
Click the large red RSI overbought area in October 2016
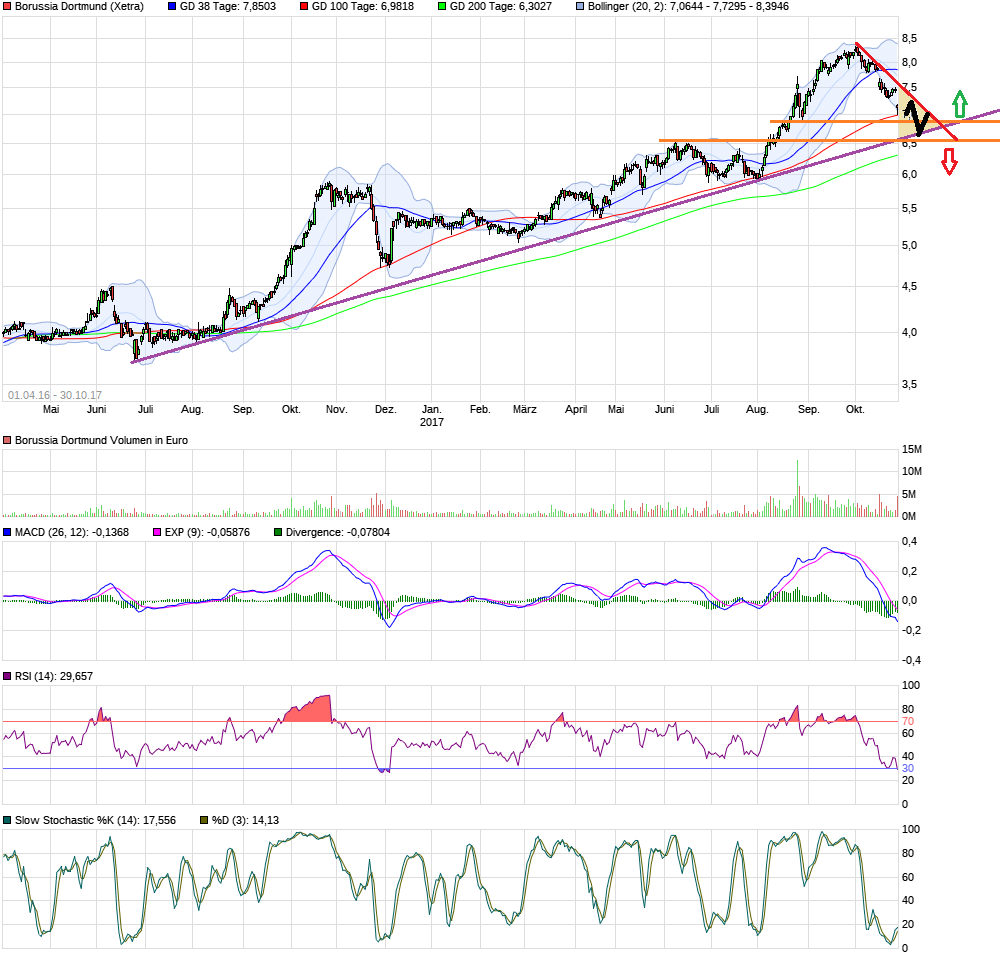click(311, 709)
